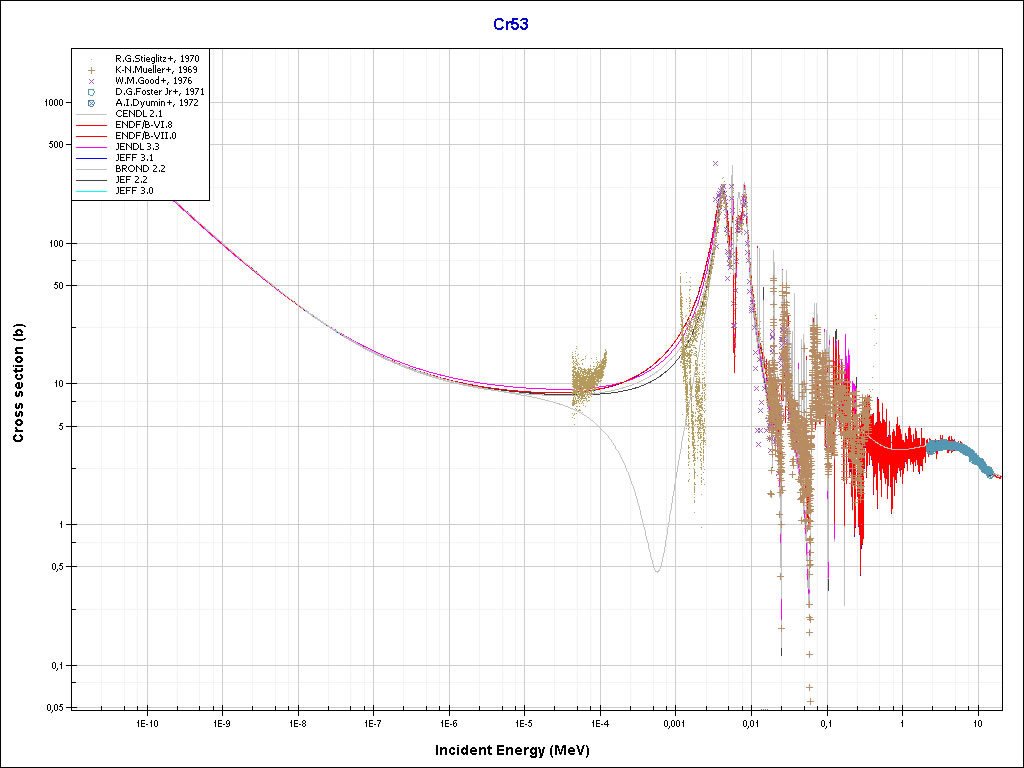This screenshot has height=768, width=1024.
Task: Click the plus marker beside K-N.Mueller+, 1969
Action: point(91,70)
